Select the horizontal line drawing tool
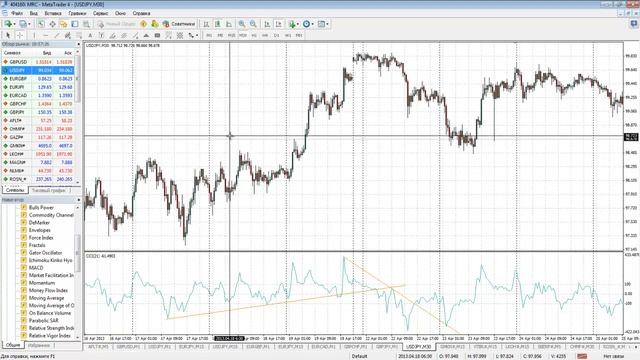Viewport: 640px width, 360px height. click(45, 36)
